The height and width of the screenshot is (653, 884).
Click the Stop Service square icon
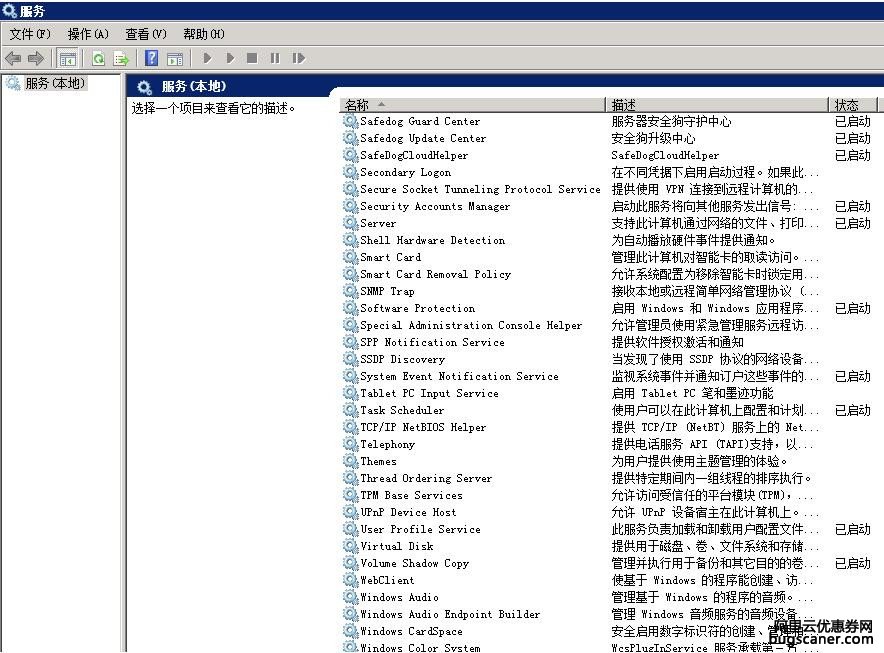tap(252, 58)
